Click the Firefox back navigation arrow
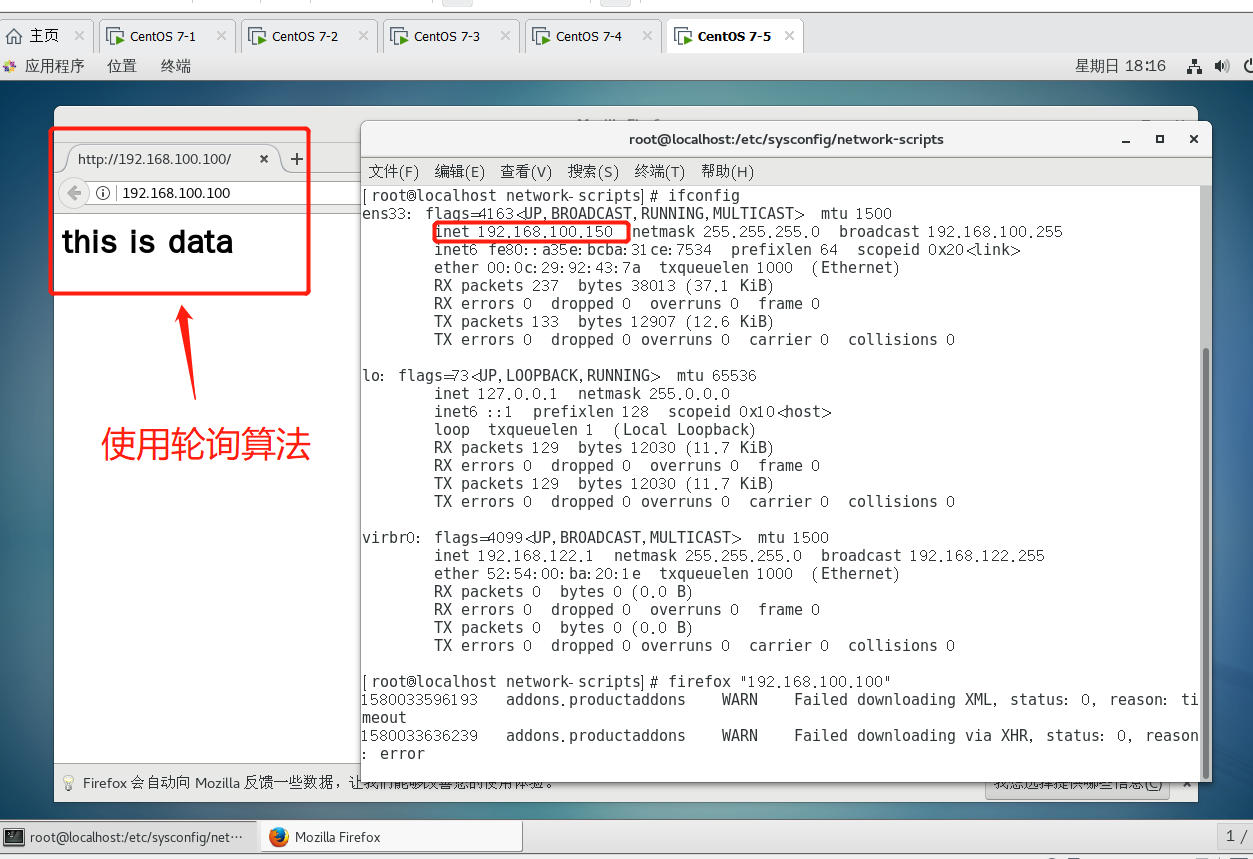 tap(74, 193)
